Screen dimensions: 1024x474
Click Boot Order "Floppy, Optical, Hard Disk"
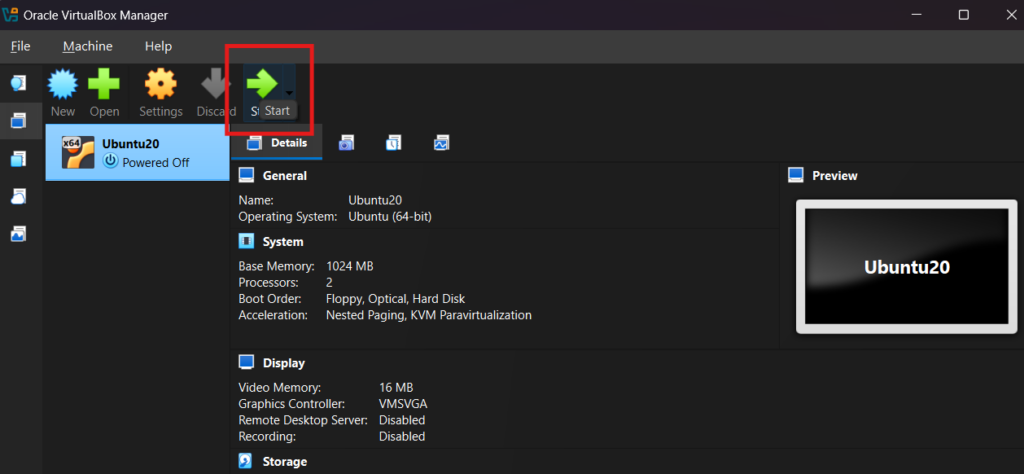tap(395, 299)
